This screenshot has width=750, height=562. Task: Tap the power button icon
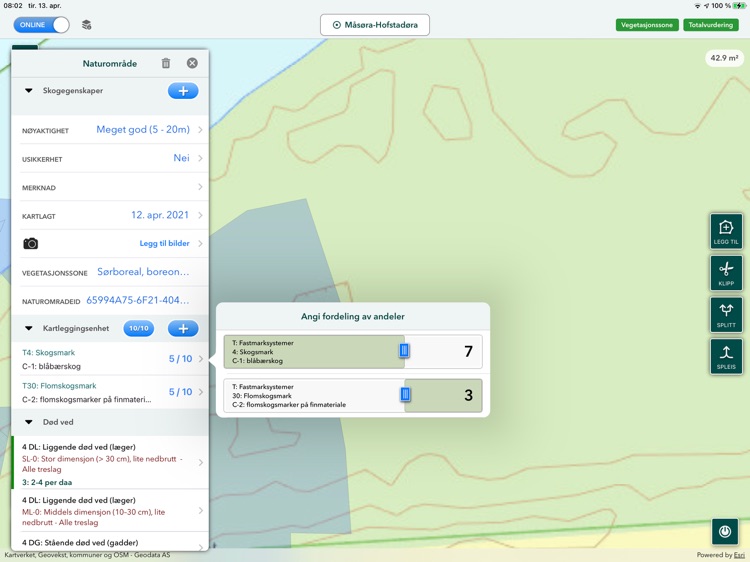pyautogui.click(x=725, y=532)
